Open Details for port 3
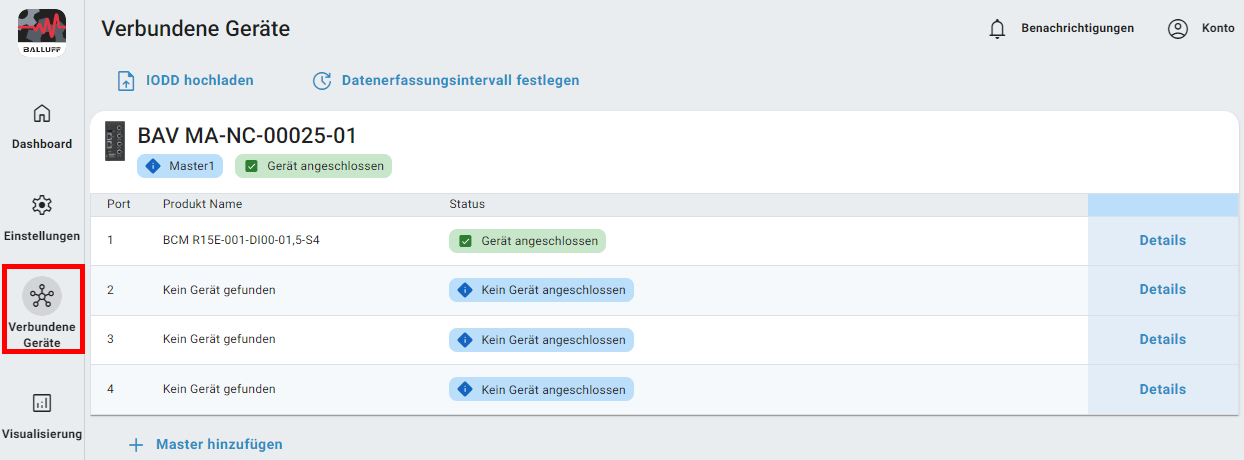Screen dimensions: 1244x460 [x=1162, y=340]
